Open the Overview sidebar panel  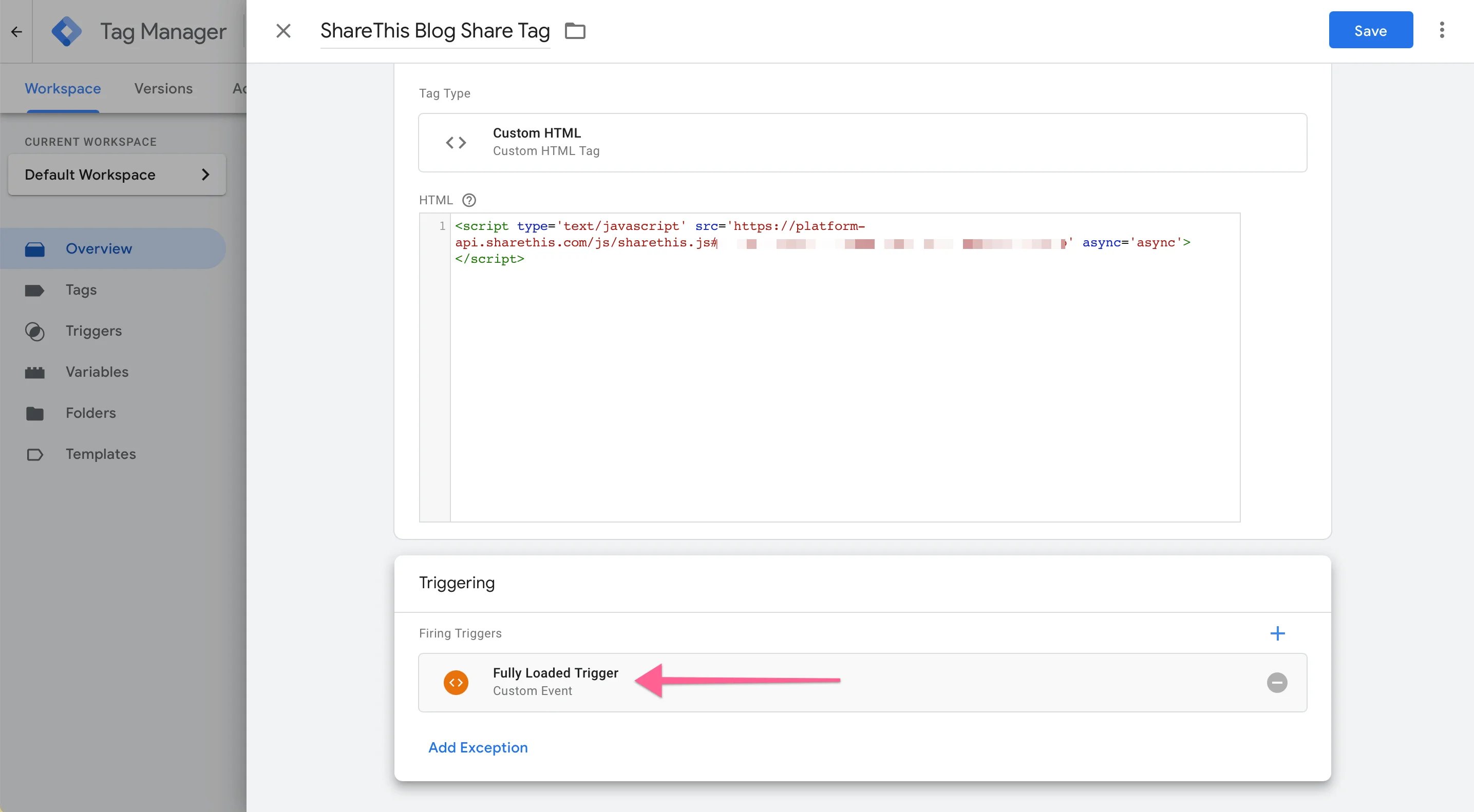pos(98,248)
